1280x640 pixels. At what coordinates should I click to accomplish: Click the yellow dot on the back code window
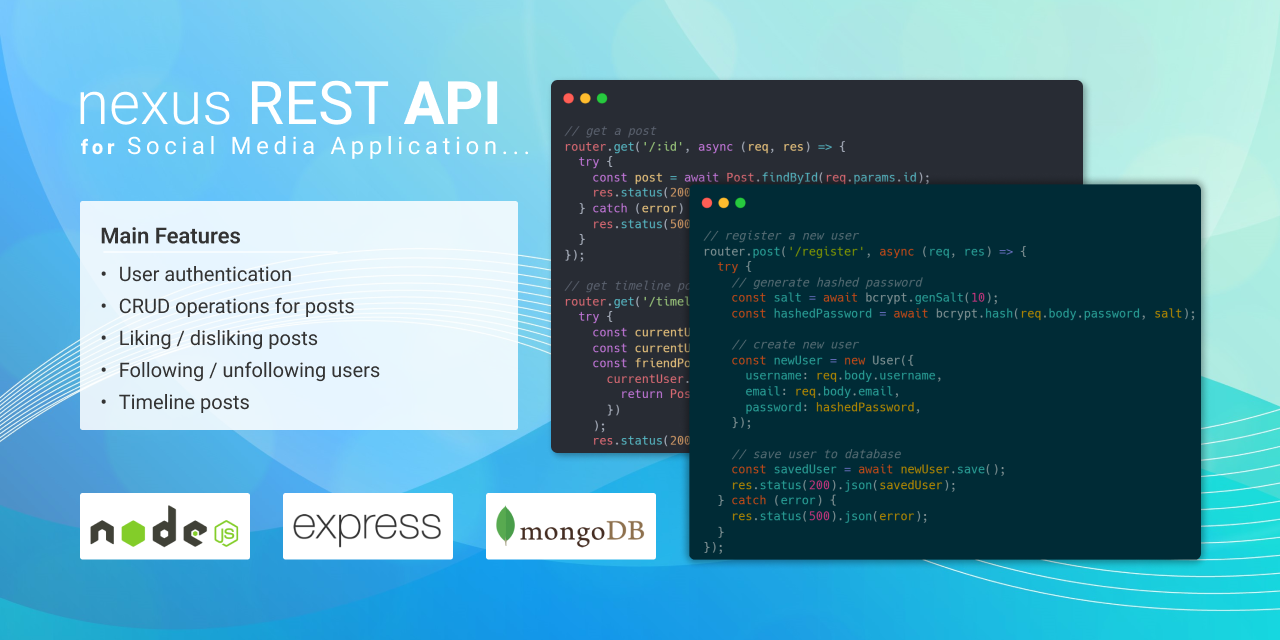pyautogui.click(x=585, y=98)
